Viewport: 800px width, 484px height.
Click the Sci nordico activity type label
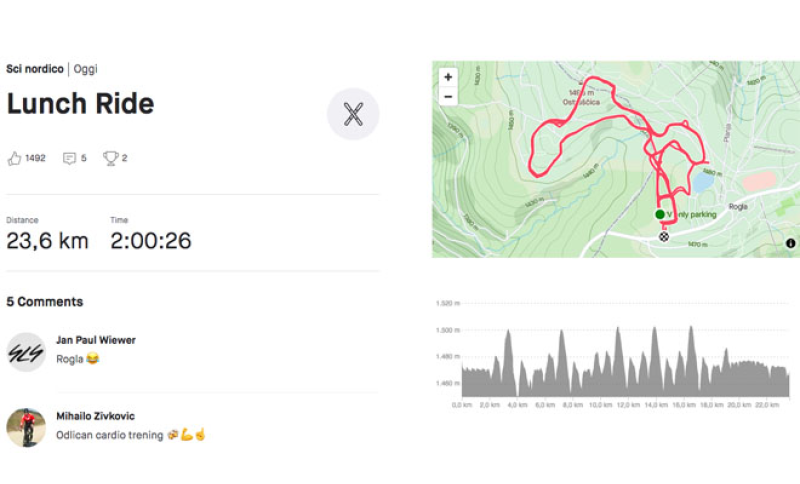click(35, 69)
